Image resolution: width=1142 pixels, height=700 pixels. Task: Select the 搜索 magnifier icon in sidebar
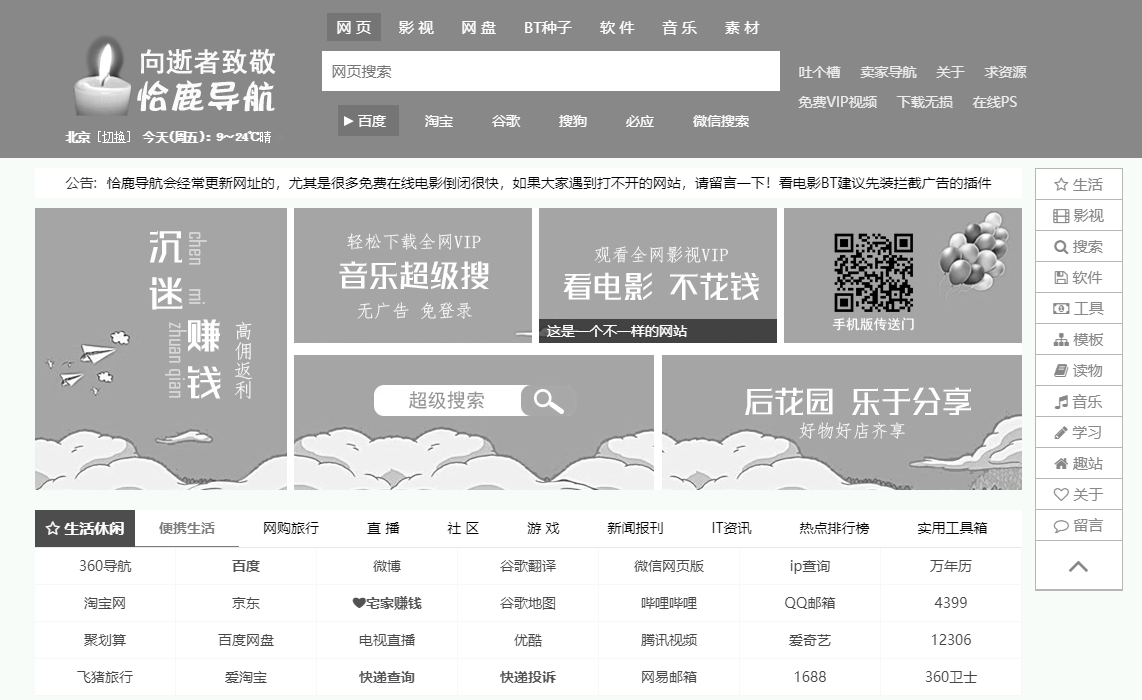point(1061,247)
